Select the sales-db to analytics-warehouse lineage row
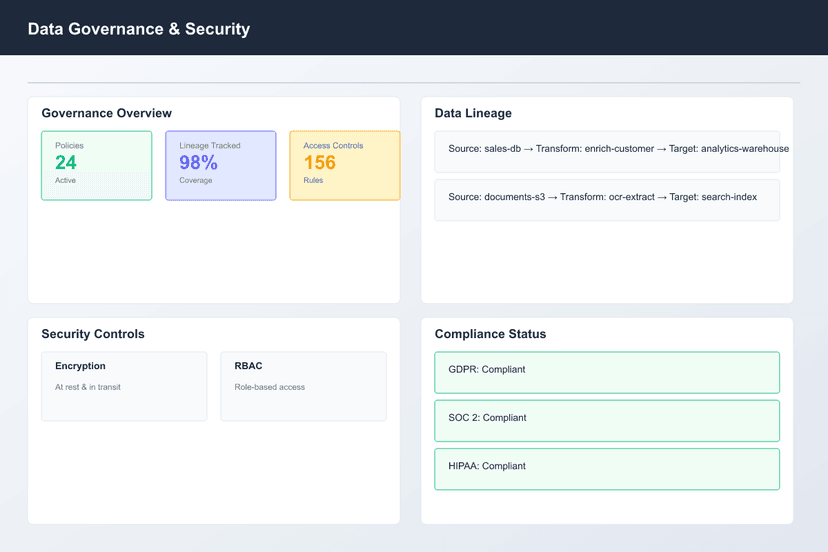This screenshot has height=552, width=828. (607, 152)
